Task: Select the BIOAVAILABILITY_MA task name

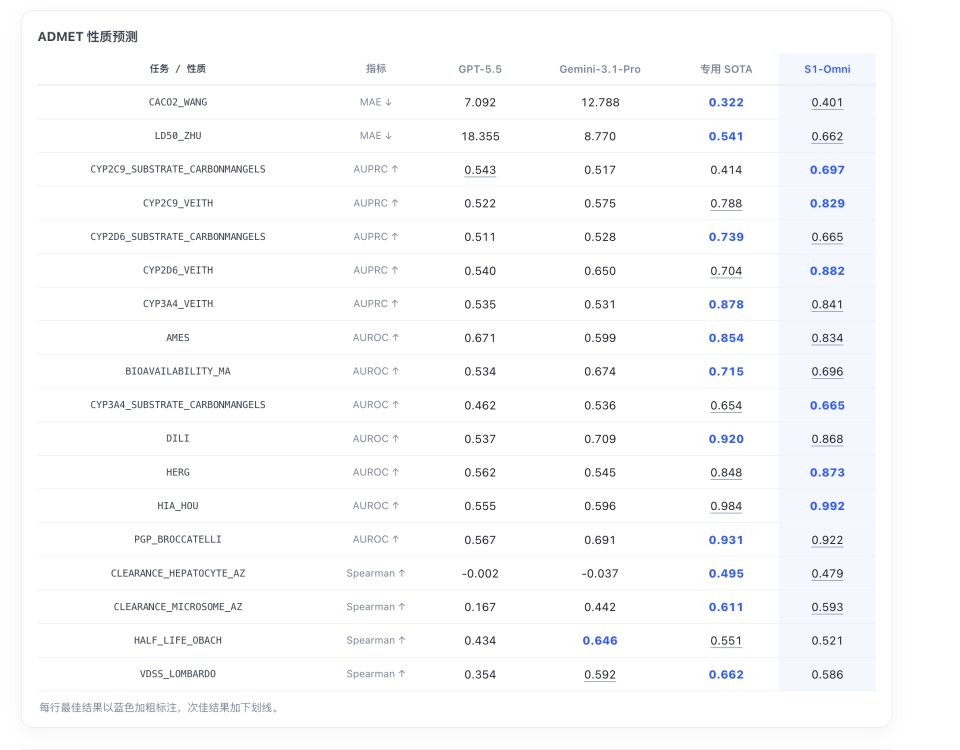Action: 178,372
